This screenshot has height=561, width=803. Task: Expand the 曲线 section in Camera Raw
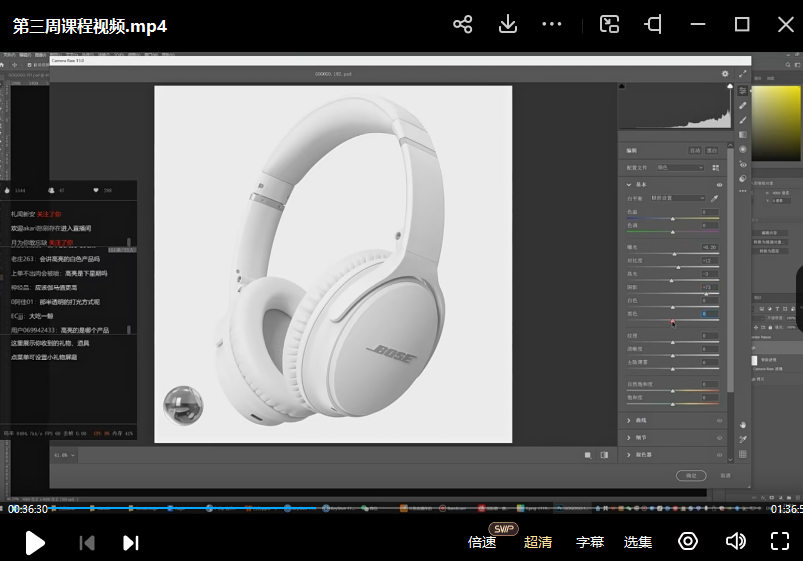click(x=641, y=421)
